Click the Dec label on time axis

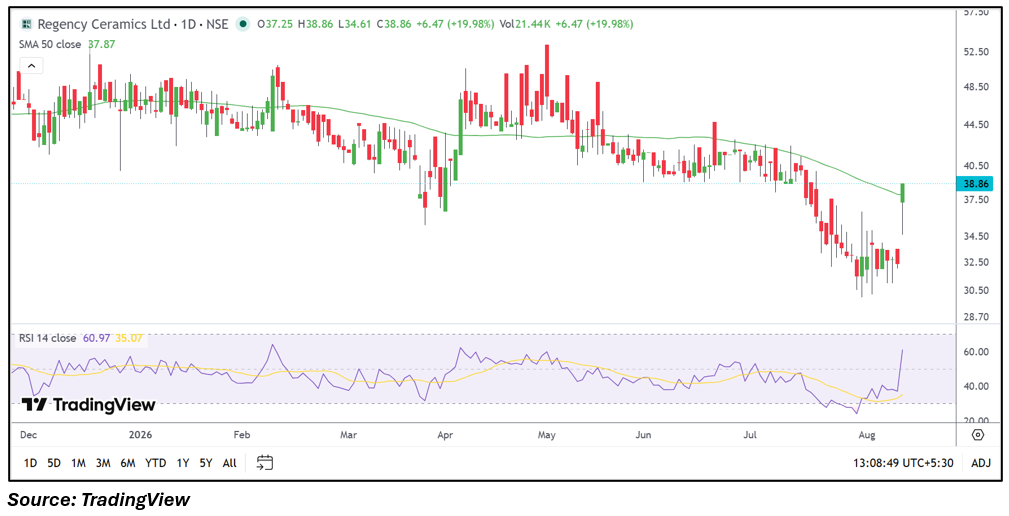[30, 435]
